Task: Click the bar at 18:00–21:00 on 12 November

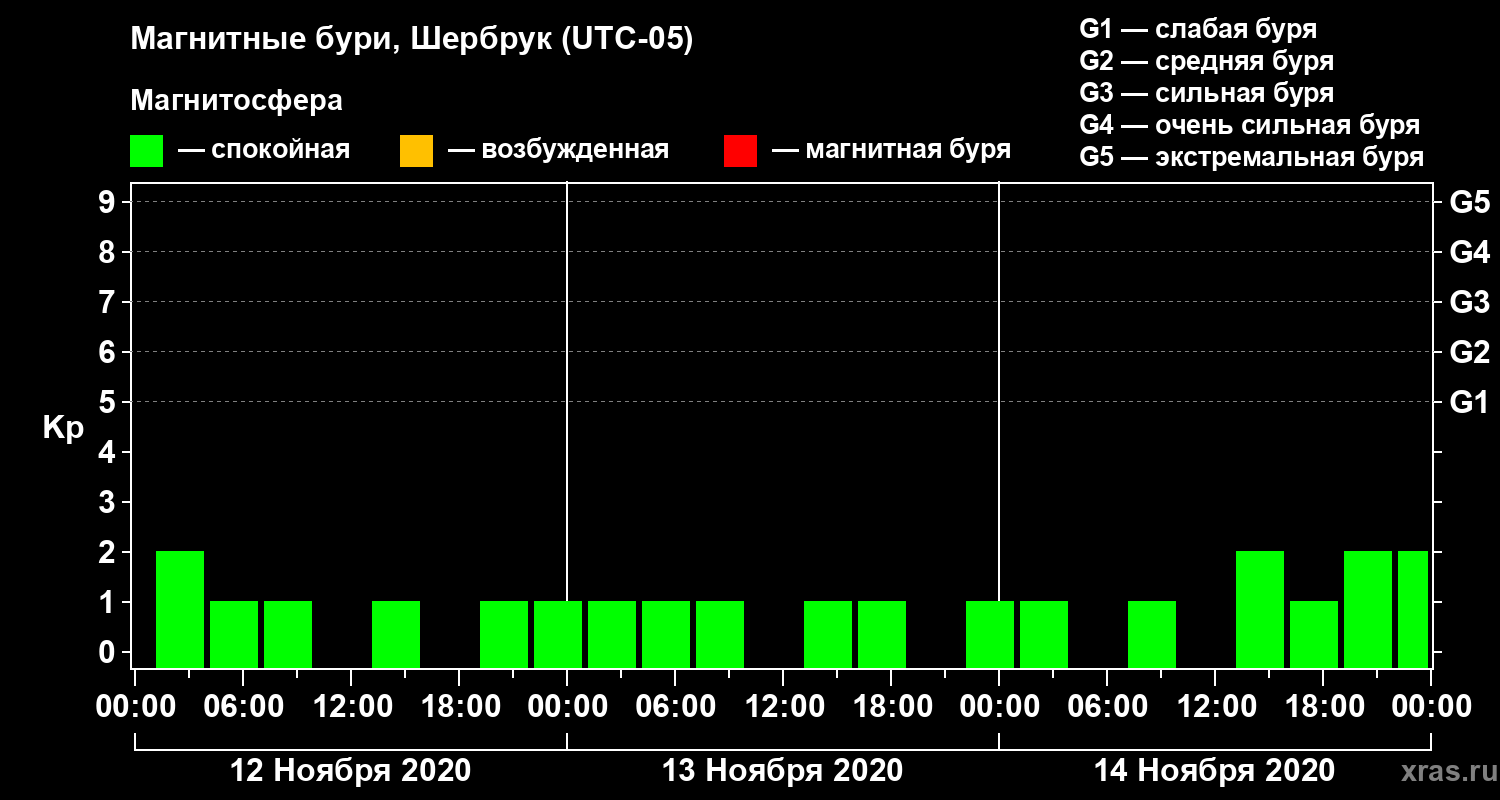Action: [x=504, y=634]
